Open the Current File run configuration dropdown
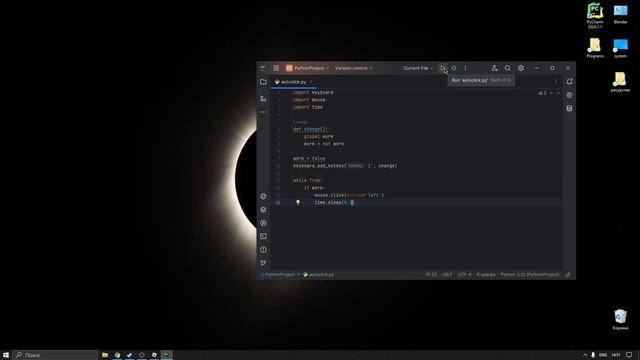 (418, 68)
